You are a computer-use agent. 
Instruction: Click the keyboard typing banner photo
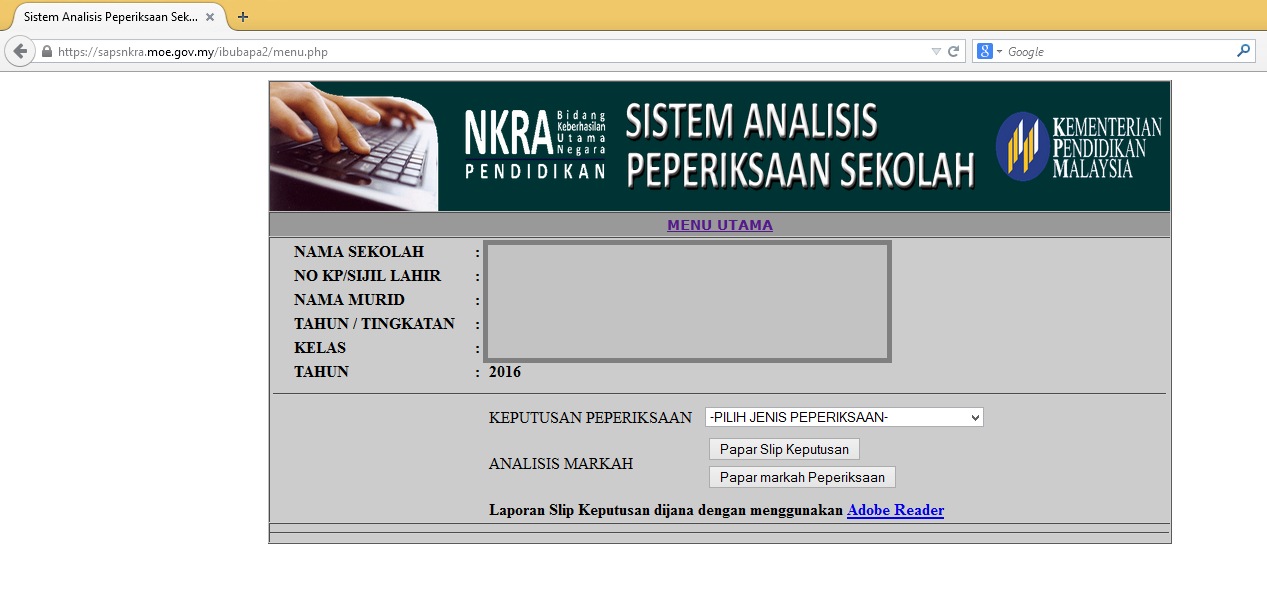(x=354, y=146)
